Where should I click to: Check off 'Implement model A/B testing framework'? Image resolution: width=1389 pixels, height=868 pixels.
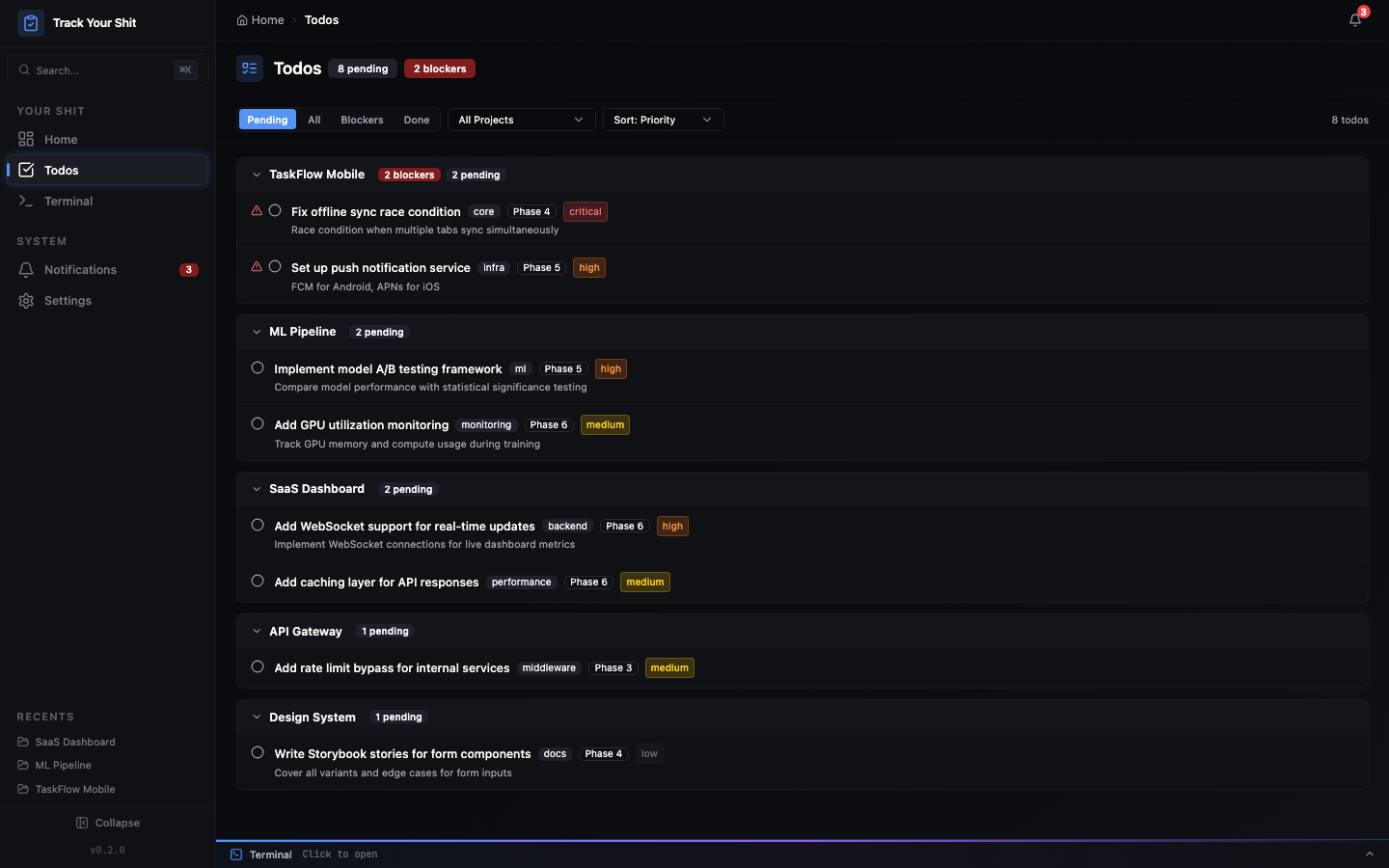click(x=257, y=367)
